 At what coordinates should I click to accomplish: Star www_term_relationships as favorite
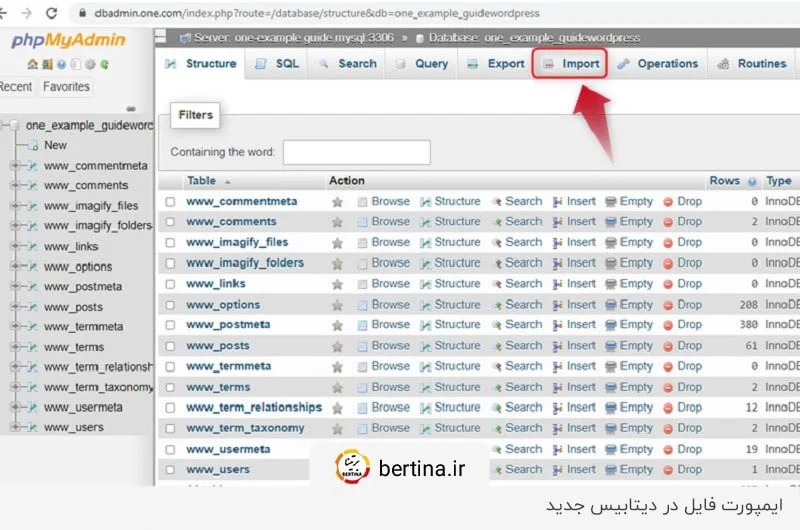tap(337, 408)
